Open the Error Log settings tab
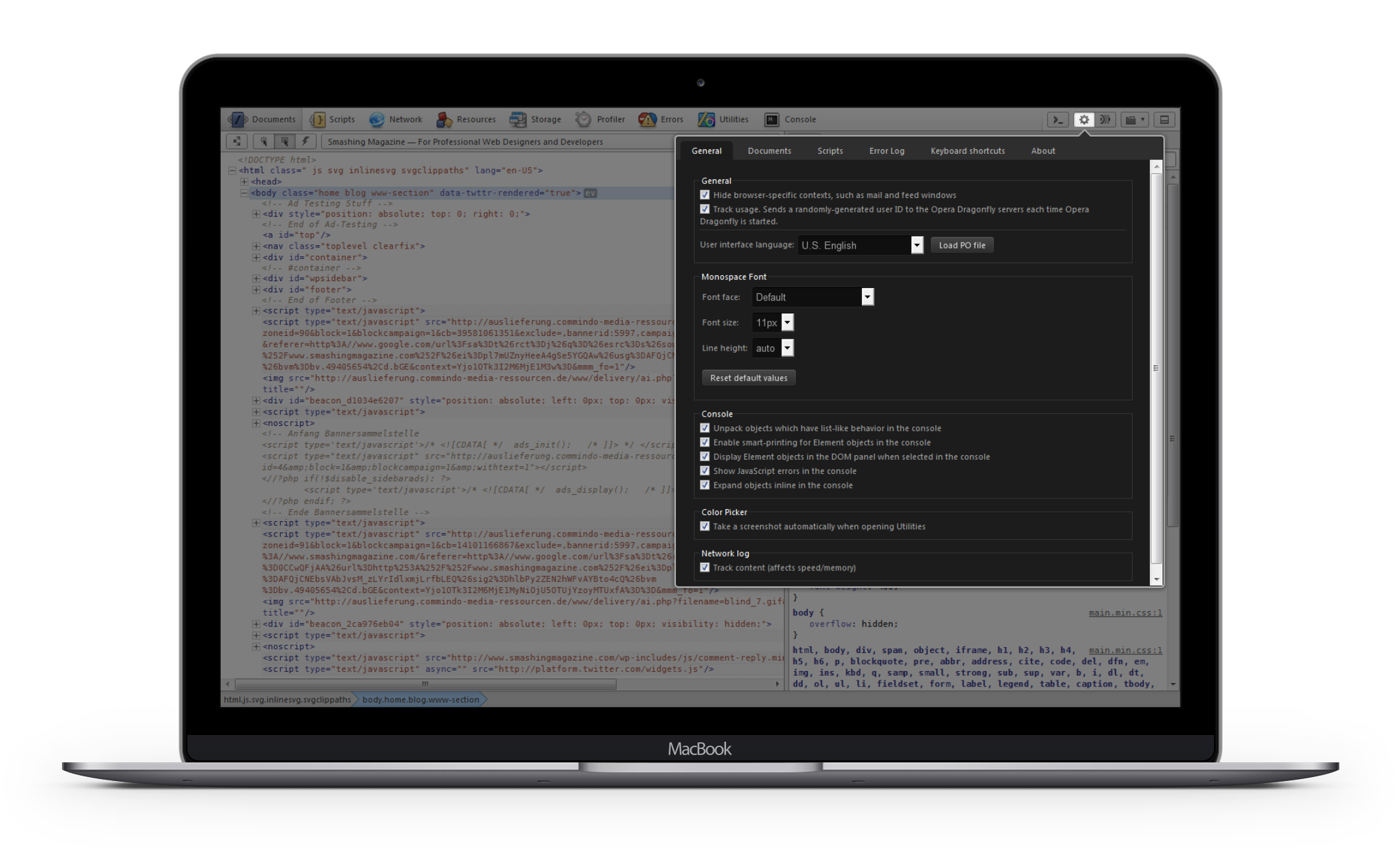Screen dimensions: 1400x853 click(887, 151)
